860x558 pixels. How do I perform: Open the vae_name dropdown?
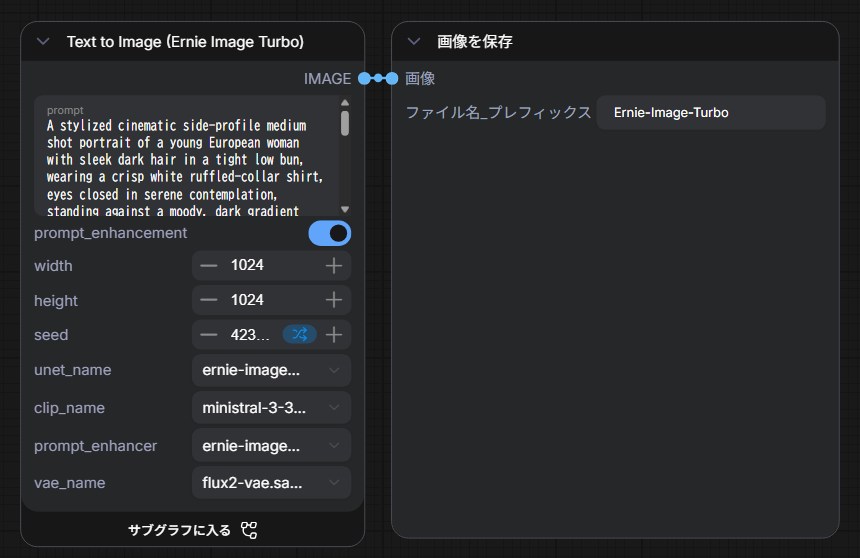pos(271,483)
